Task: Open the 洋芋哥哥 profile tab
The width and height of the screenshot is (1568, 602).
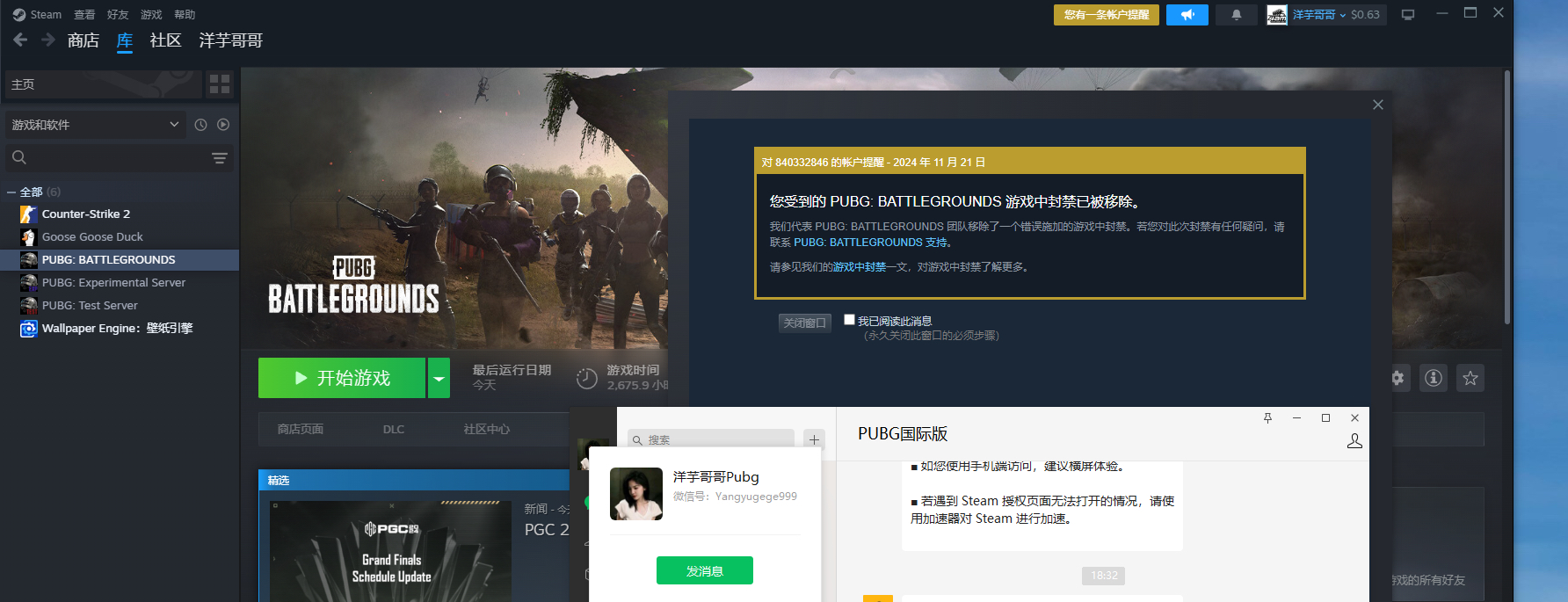Action: point(231,40)
